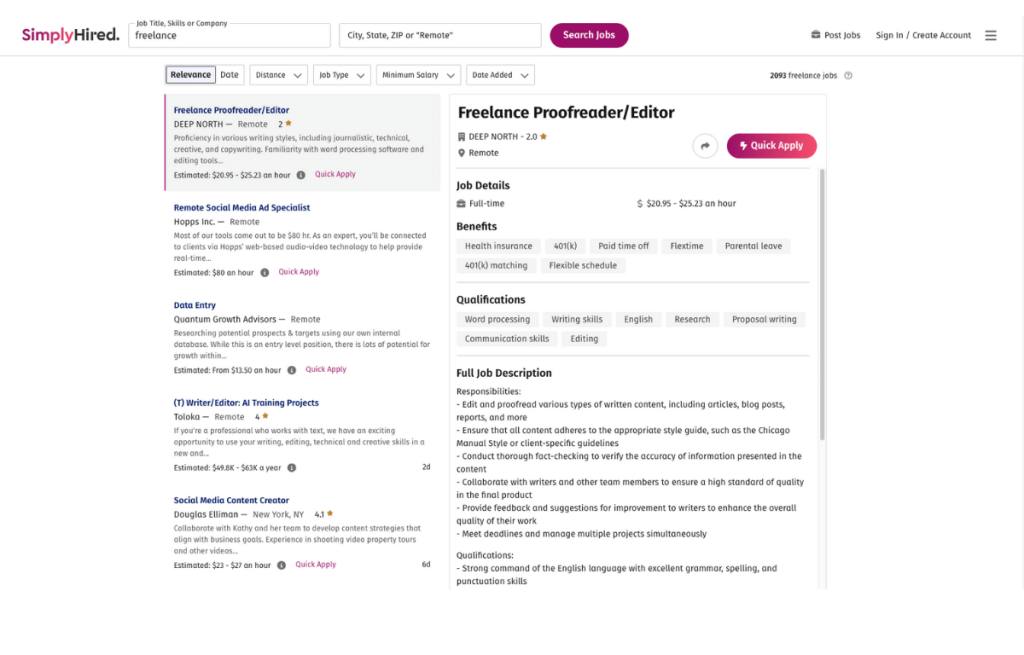
Task: Click info icon beside 2093 freelance jobs
Action: point(848,76)
